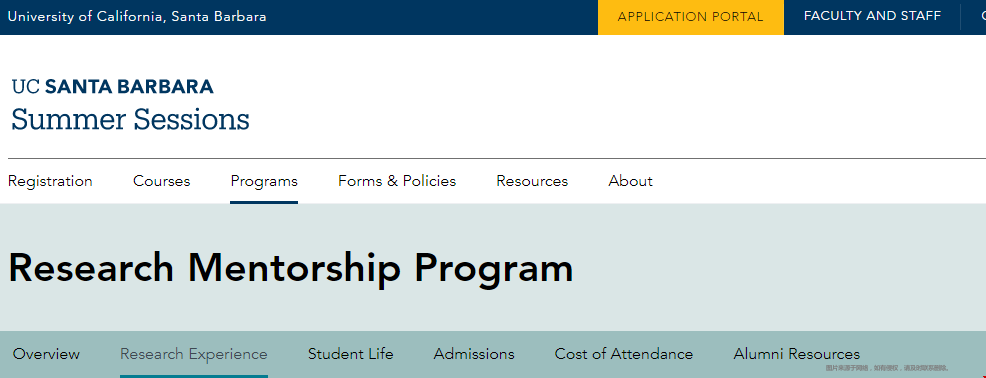
Task: Switch to the Student Life tab
Action: 350,354
